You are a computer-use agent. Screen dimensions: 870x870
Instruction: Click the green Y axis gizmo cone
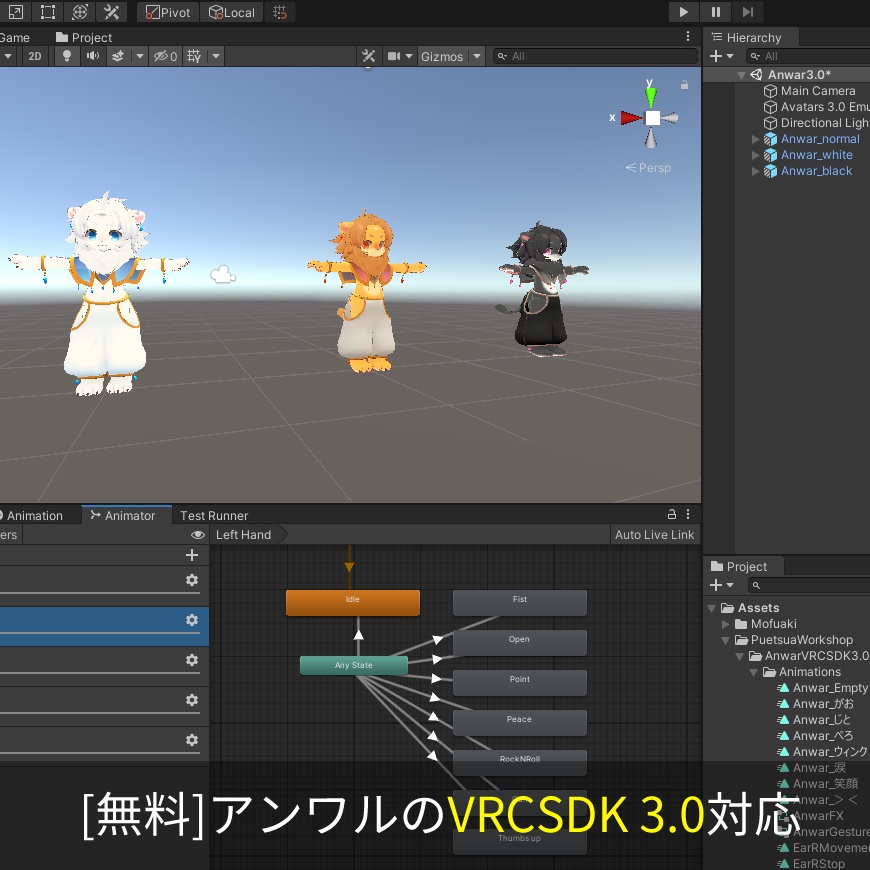coord(650,97)
